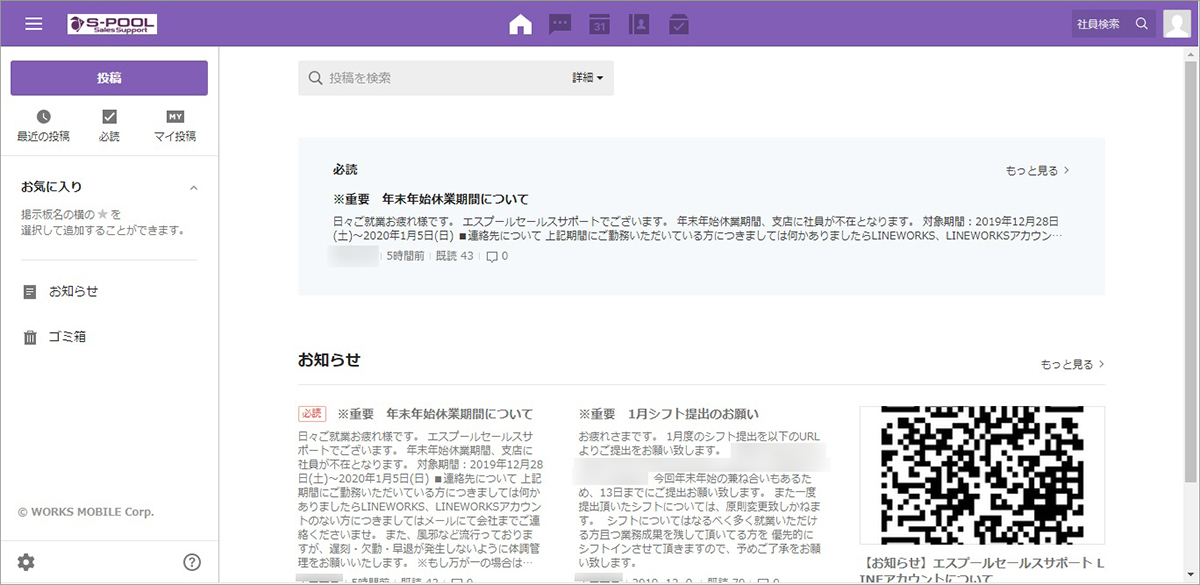
Task: Open the message chat icon in top bar
Action: pyautogui.click(x=560, y=24)
